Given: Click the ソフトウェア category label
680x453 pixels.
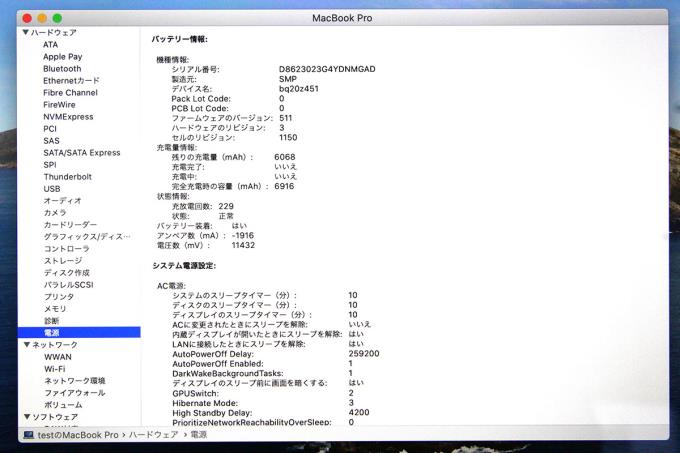Looking at the screenshot, I should click(55, 417).
